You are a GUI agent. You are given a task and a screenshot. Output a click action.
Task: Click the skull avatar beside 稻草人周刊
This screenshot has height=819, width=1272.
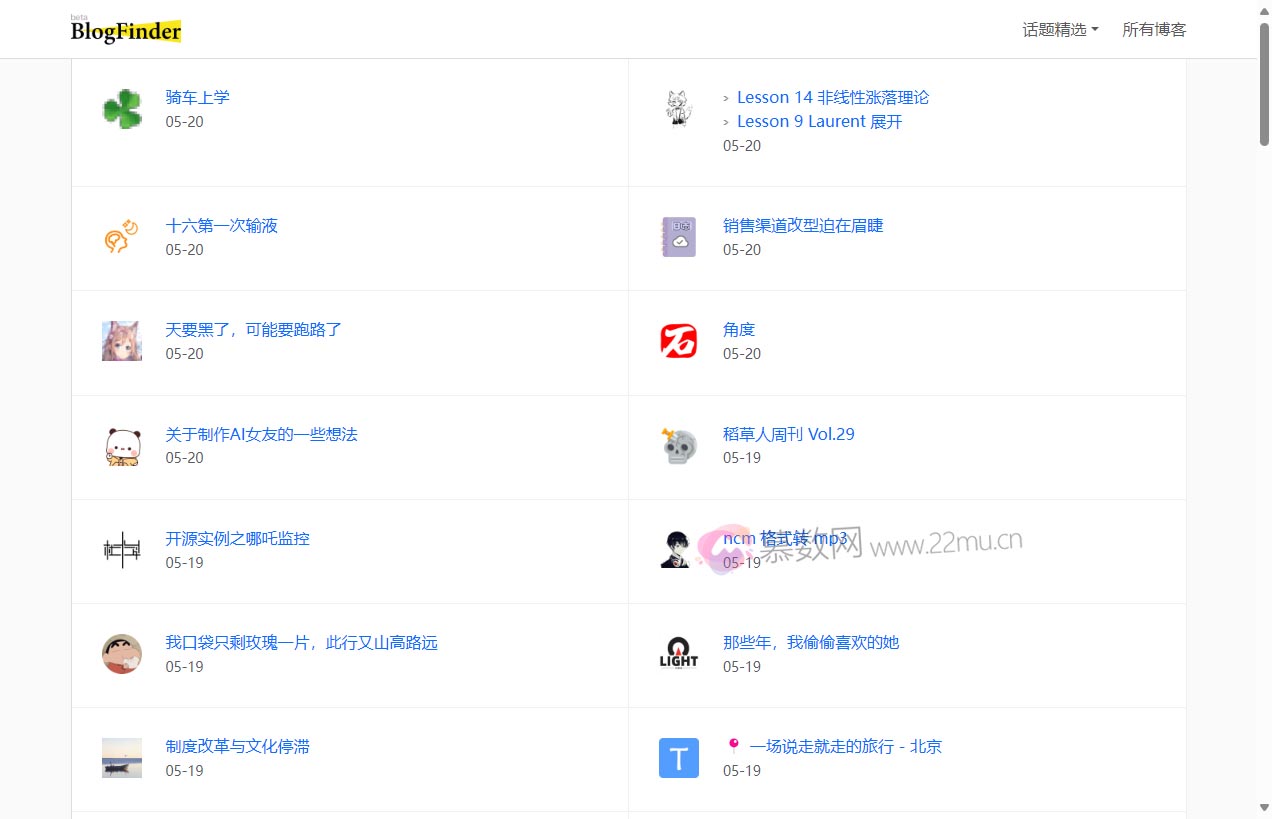click(x=679, y=446)
